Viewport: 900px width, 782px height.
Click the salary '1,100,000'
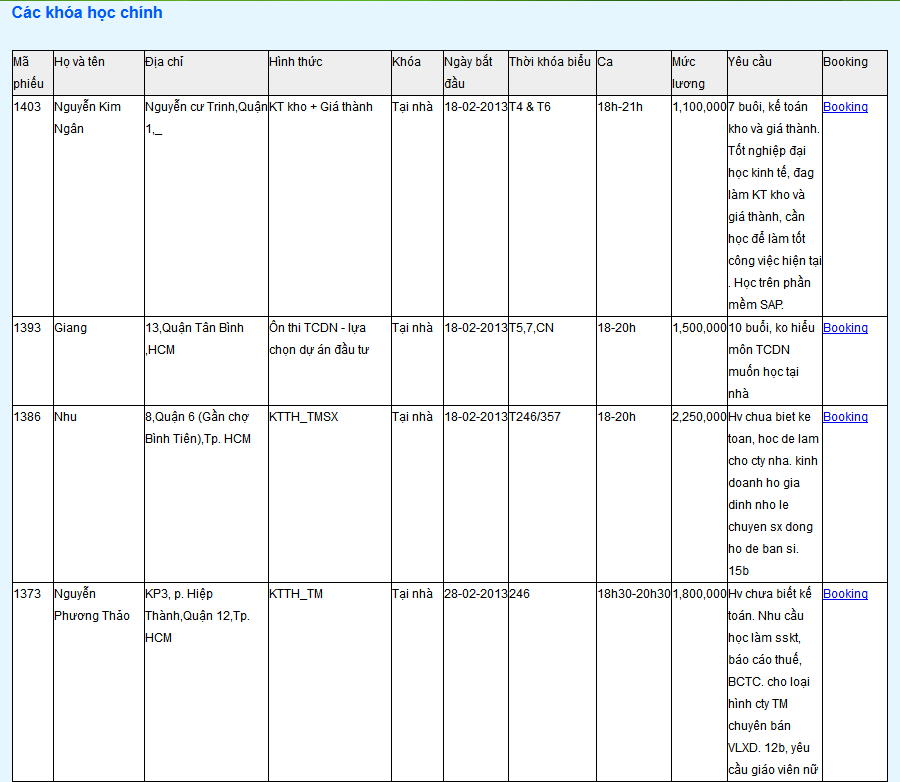point(700,107)
